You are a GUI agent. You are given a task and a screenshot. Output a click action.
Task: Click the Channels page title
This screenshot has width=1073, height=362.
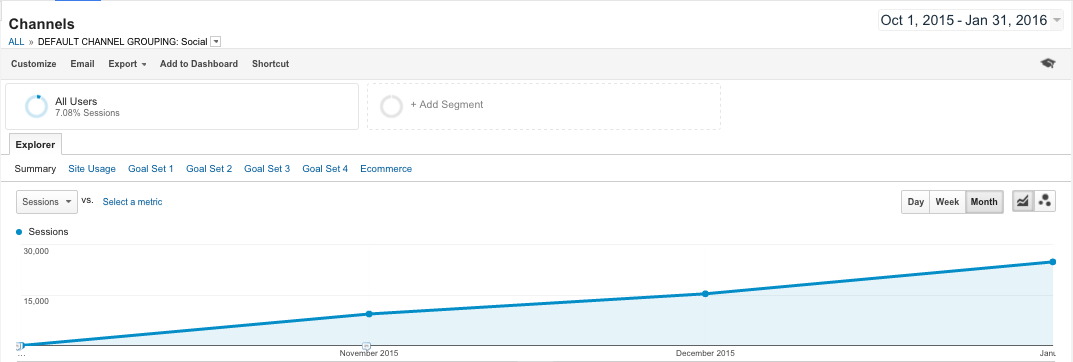pyautogui.click(x=42, y=24)
